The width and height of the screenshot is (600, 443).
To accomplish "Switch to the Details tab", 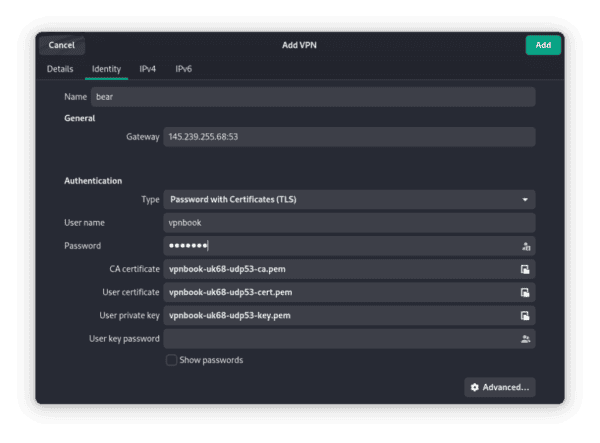I will (60, 69).
